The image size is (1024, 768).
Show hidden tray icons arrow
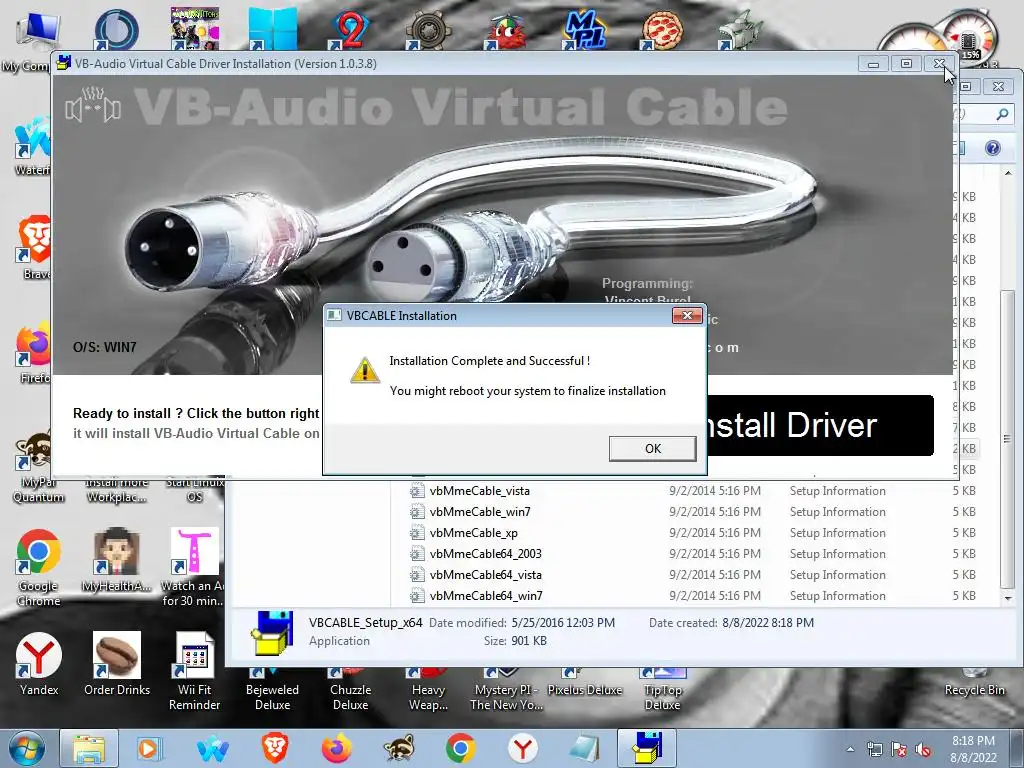click(x=850, y=749)
